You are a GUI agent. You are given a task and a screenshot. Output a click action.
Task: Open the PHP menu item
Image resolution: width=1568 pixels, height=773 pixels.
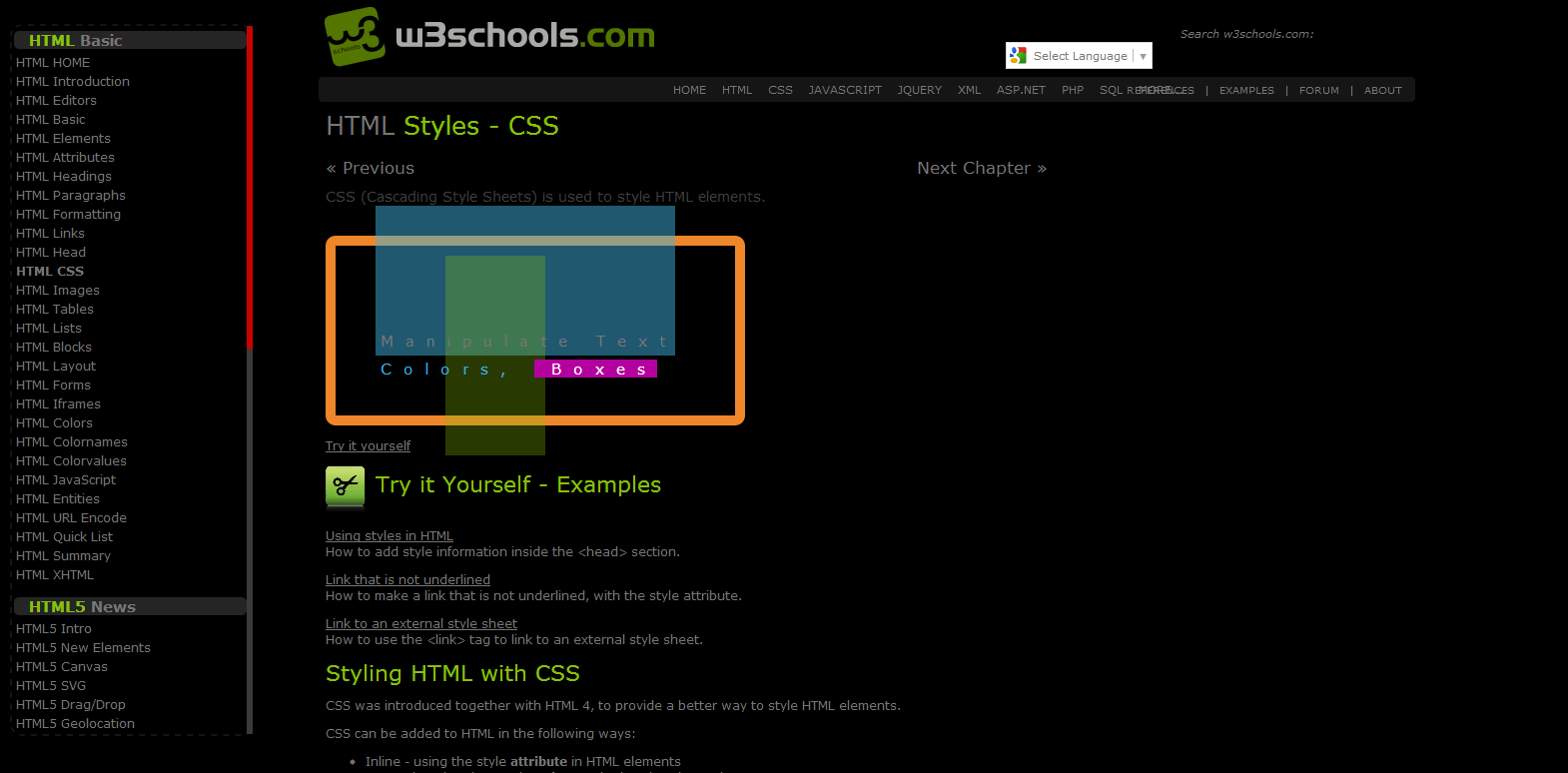click(x=1073, y=90)
